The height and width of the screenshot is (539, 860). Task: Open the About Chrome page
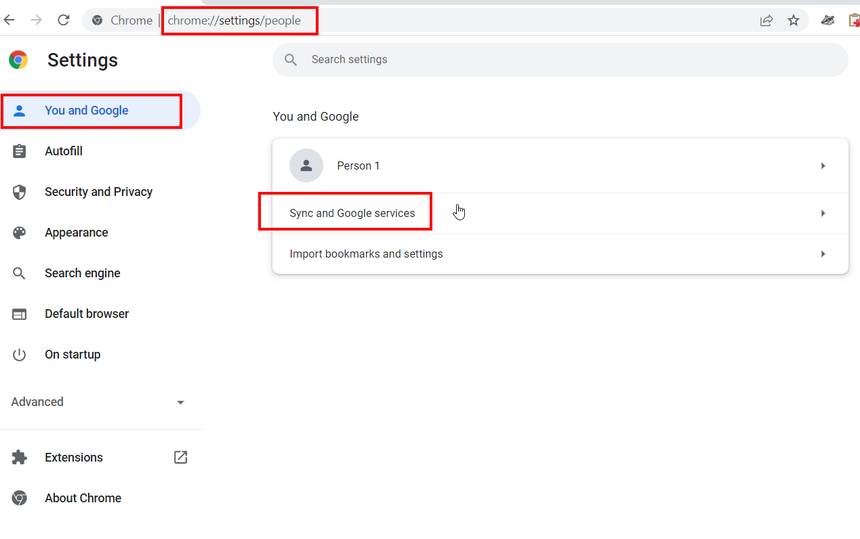(82, 498)
